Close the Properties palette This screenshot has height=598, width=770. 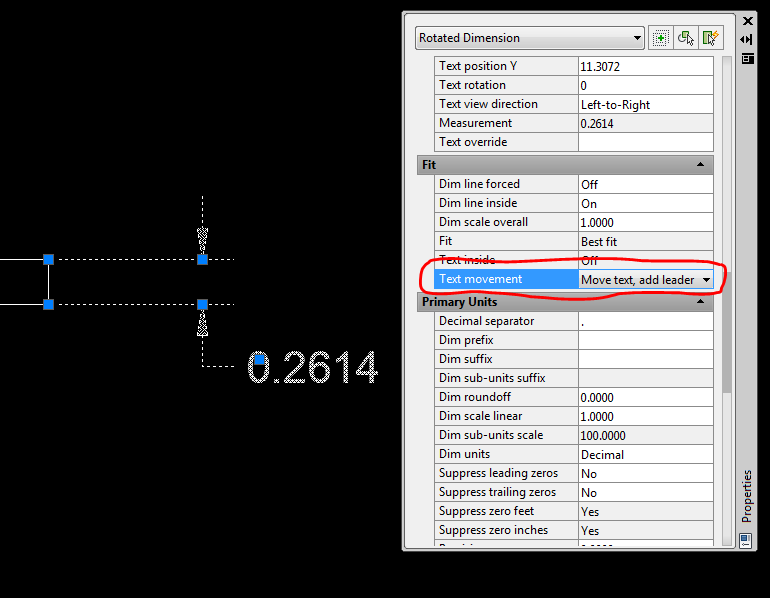point(747,20)
